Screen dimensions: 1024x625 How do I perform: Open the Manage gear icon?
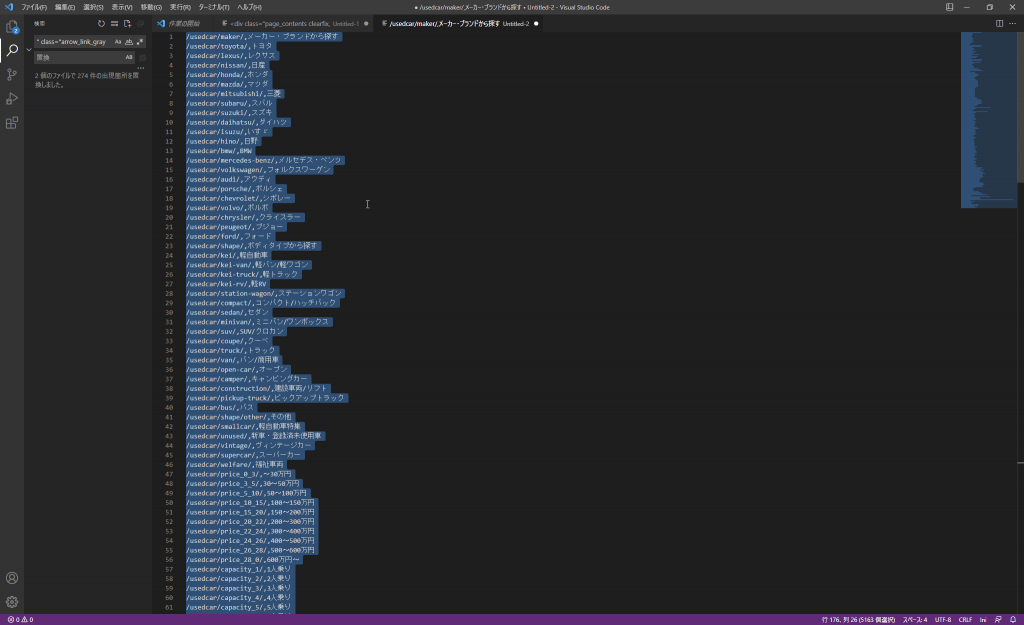pyautogui.click(x=12, y=602)
